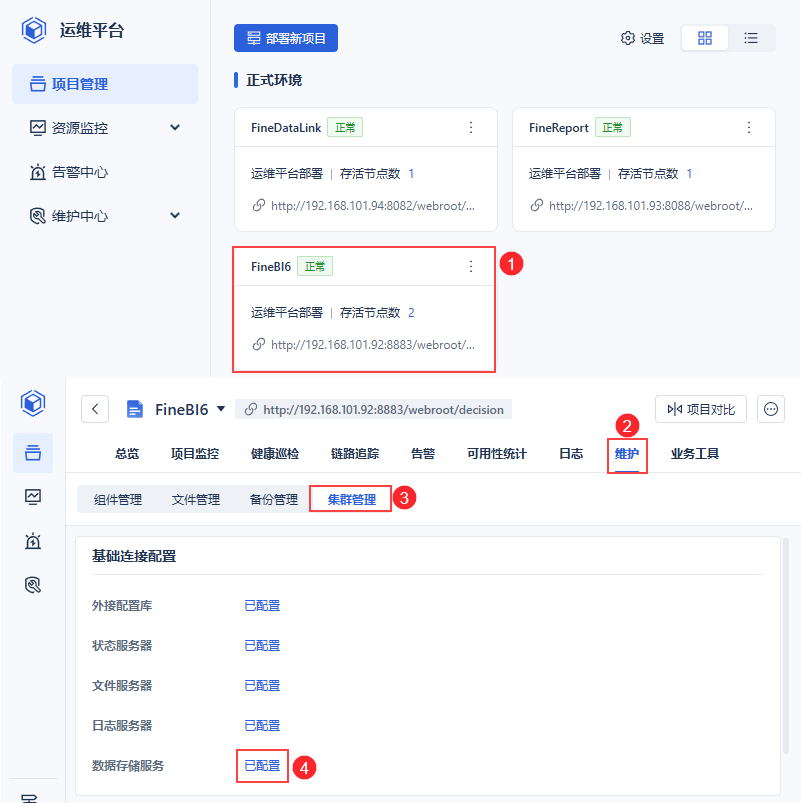801x803 pixels.
Task: Select the 文件管理 sub-tab
Action: [196, 499]
